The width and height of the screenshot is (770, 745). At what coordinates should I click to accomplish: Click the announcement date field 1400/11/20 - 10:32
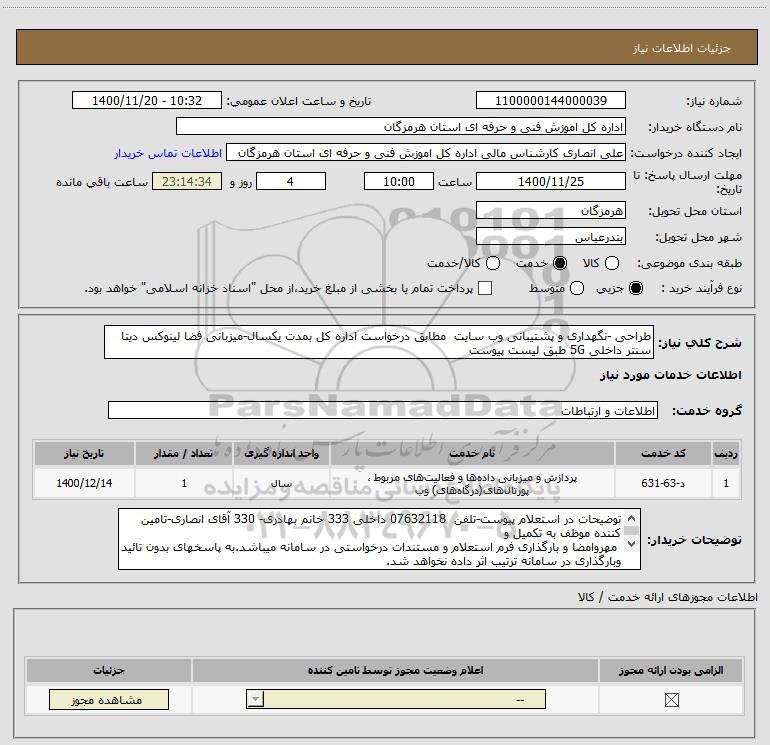[x=147, y=101]
